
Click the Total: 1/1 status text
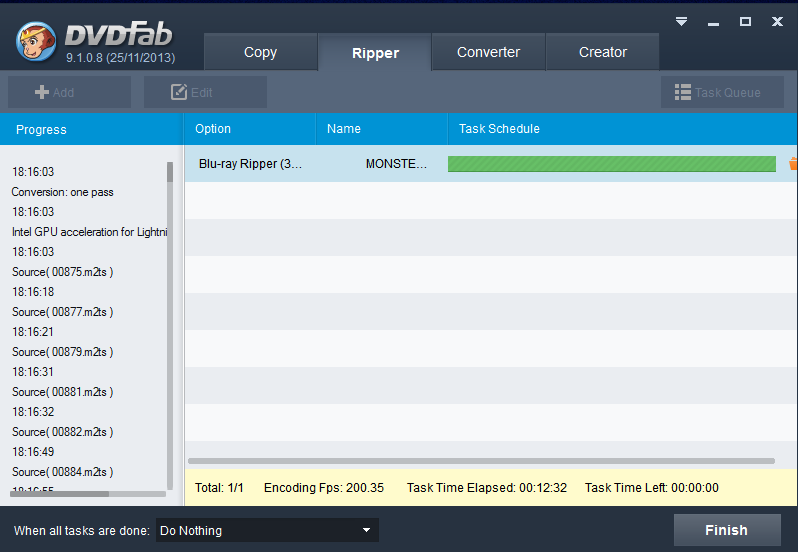coord(219,488)
